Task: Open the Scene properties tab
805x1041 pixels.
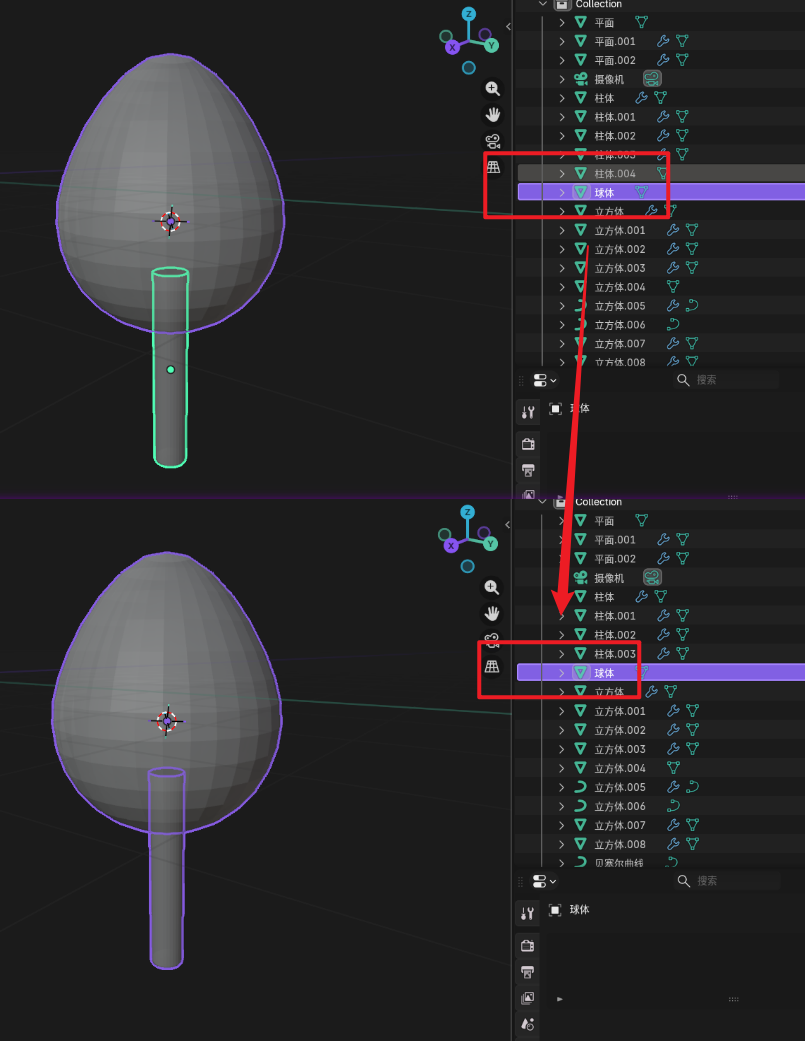Action: tap(528, 1024)
